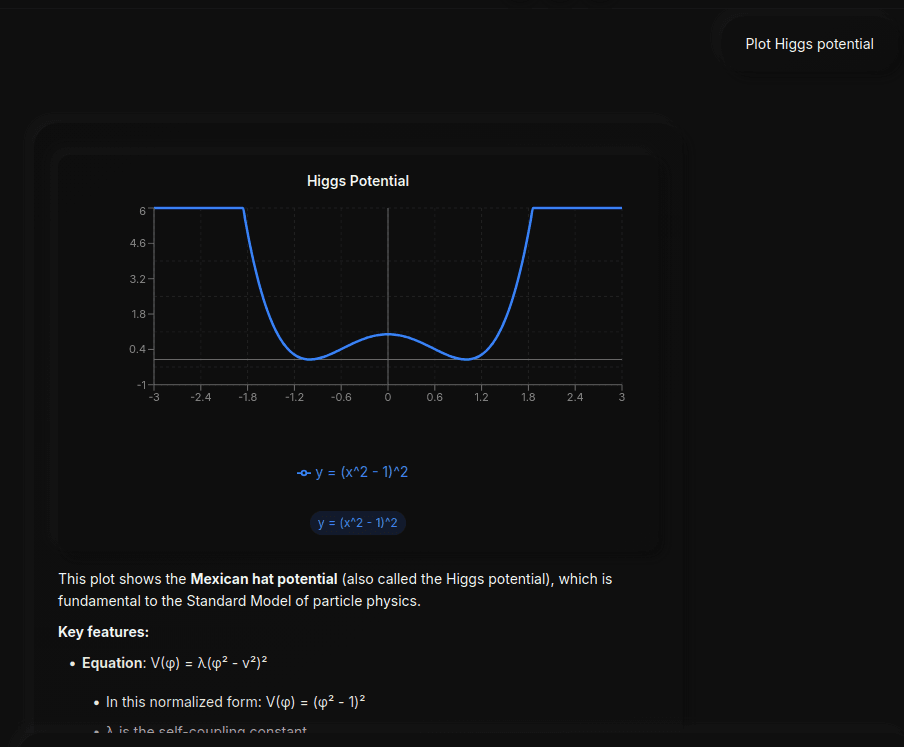Click the 'In this normalized form' bullet line
Screen dimensions: 904x747
[x=235, y=702]
